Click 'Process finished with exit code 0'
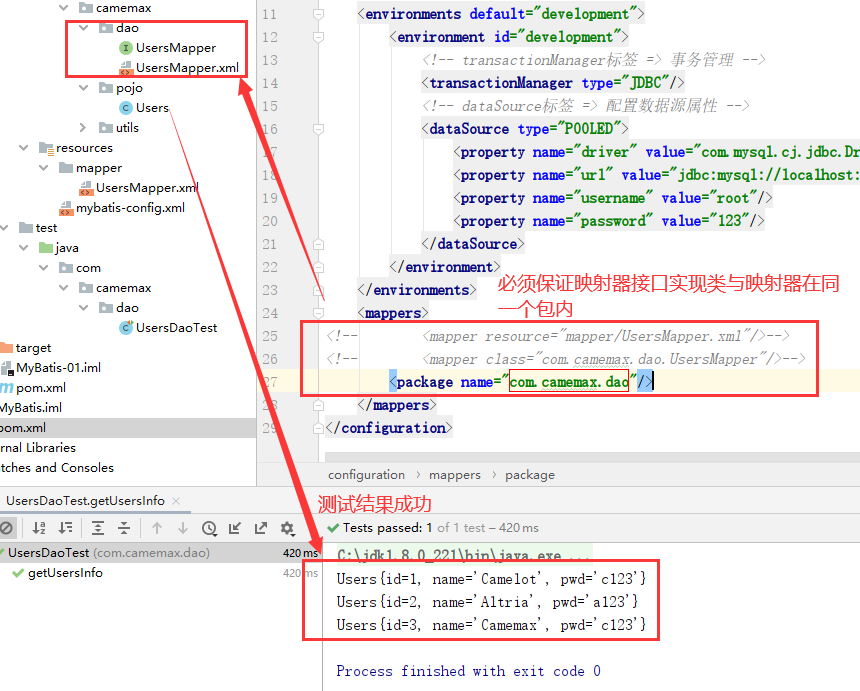This screenshot has width=860, height=691. [468, 671]
